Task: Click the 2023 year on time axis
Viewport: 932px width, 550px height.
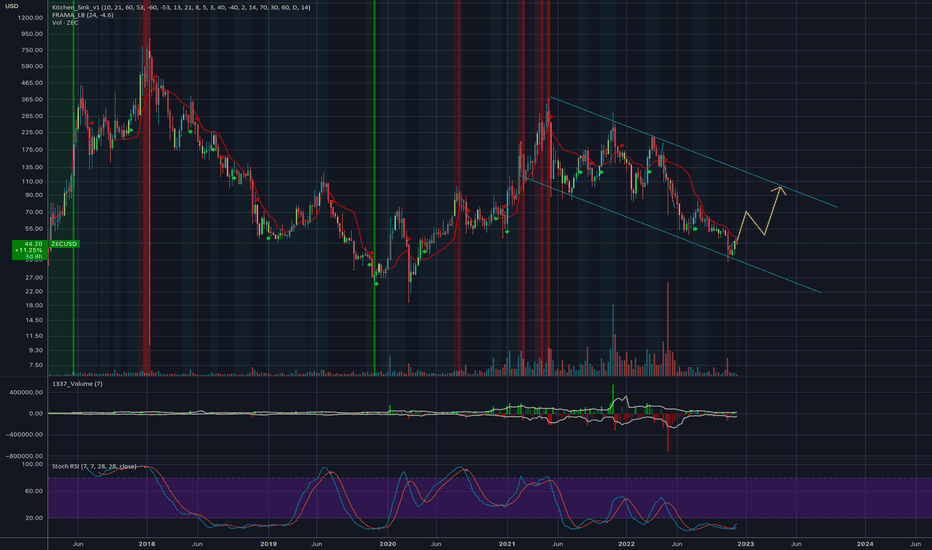Action: [x=746, y=543]
